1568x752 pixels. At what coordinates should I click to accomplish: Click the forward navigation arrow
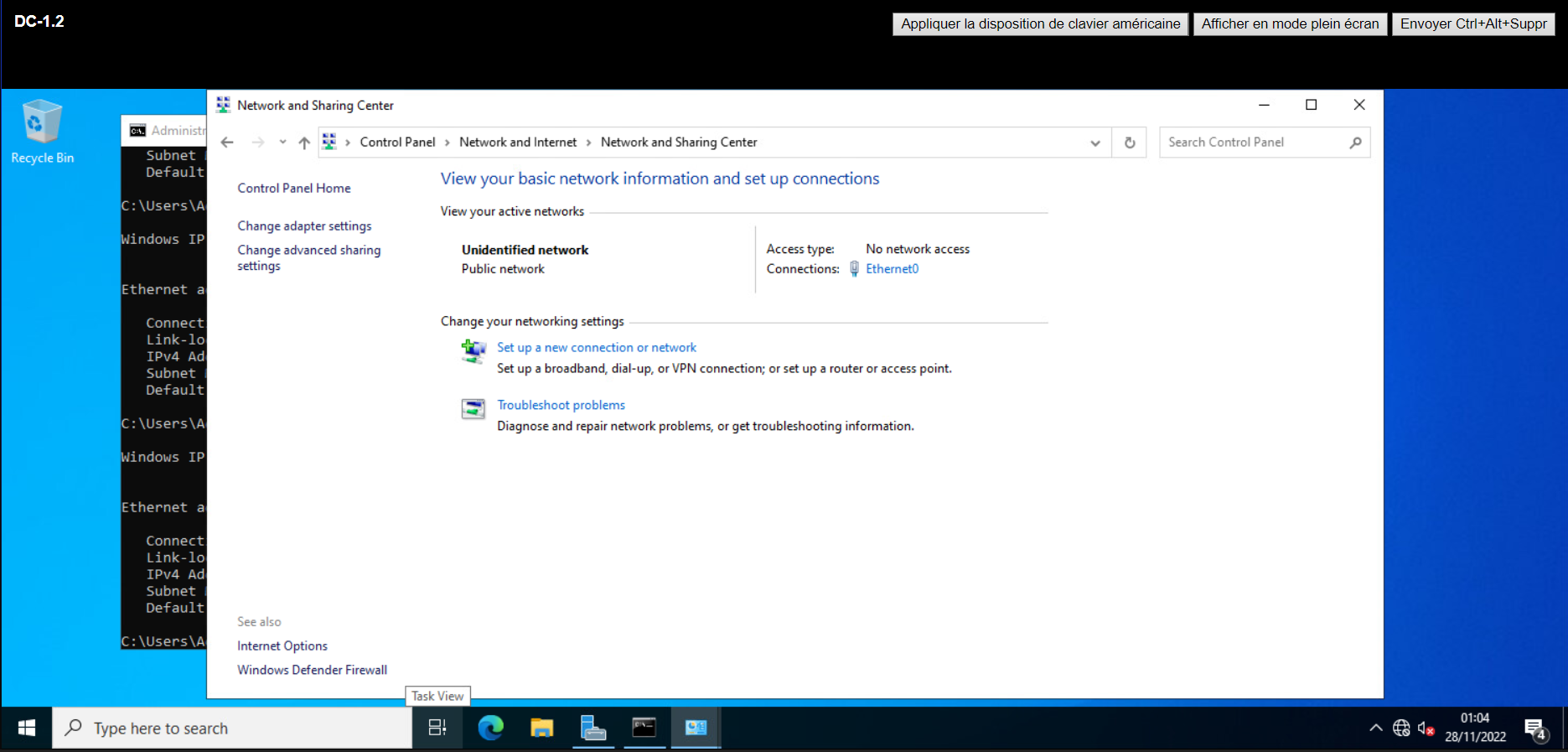tap(258, 143)
